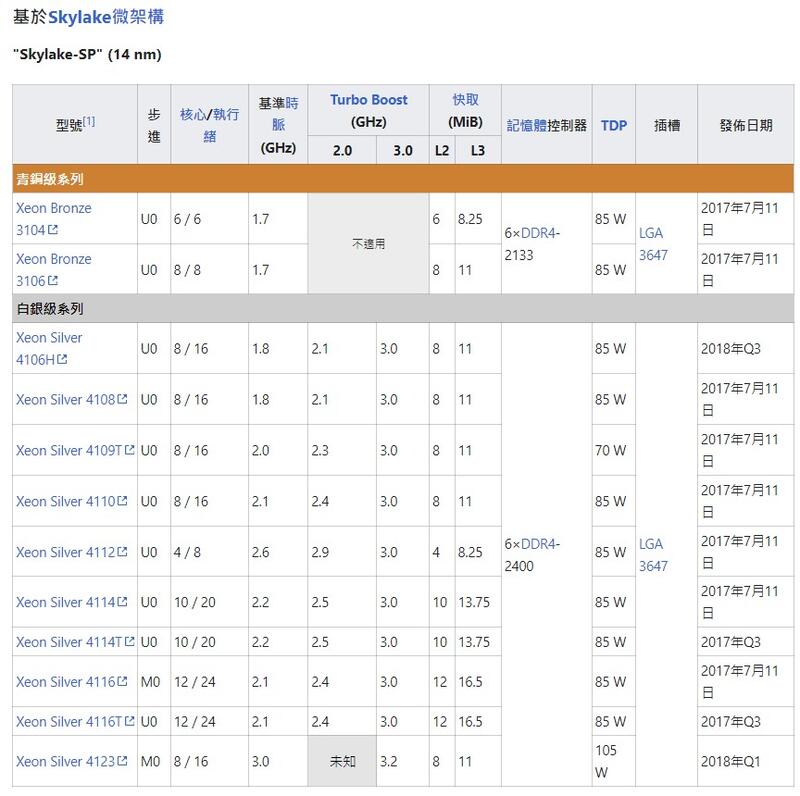Screen dimensions: 800x796
Task: Click the 2.9 turbo cell of Silver 4112
Action: coord(342,552)
